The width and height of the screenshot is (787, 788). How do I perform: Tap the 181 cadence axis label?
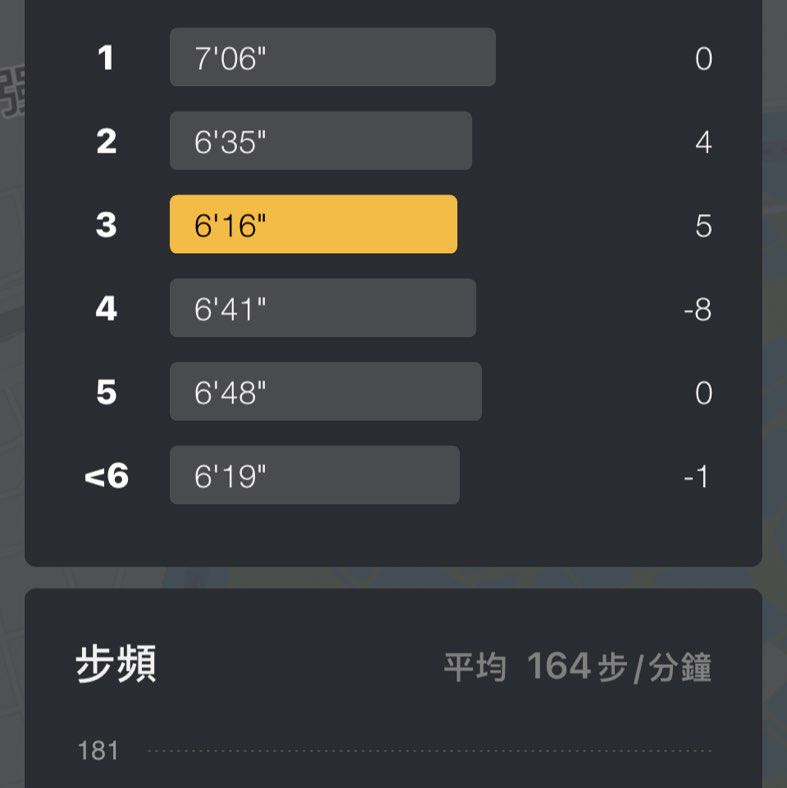point(98,750)
